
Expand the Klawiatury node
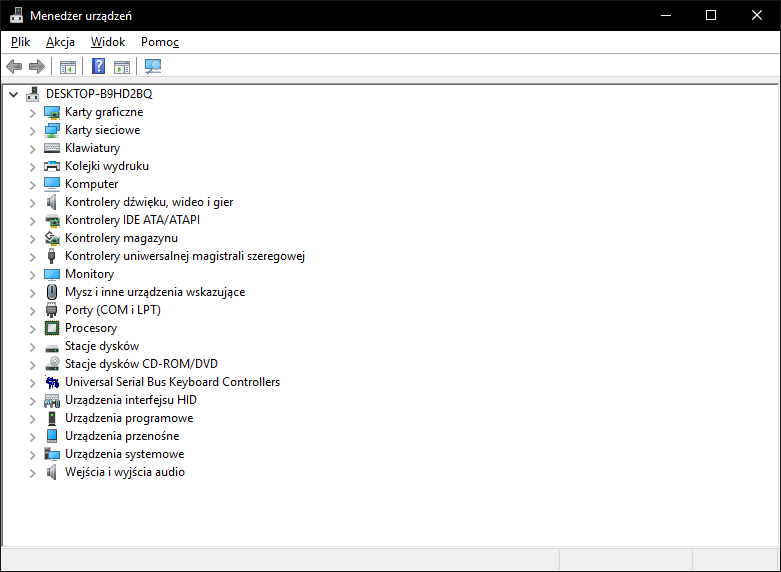[32, 149]
